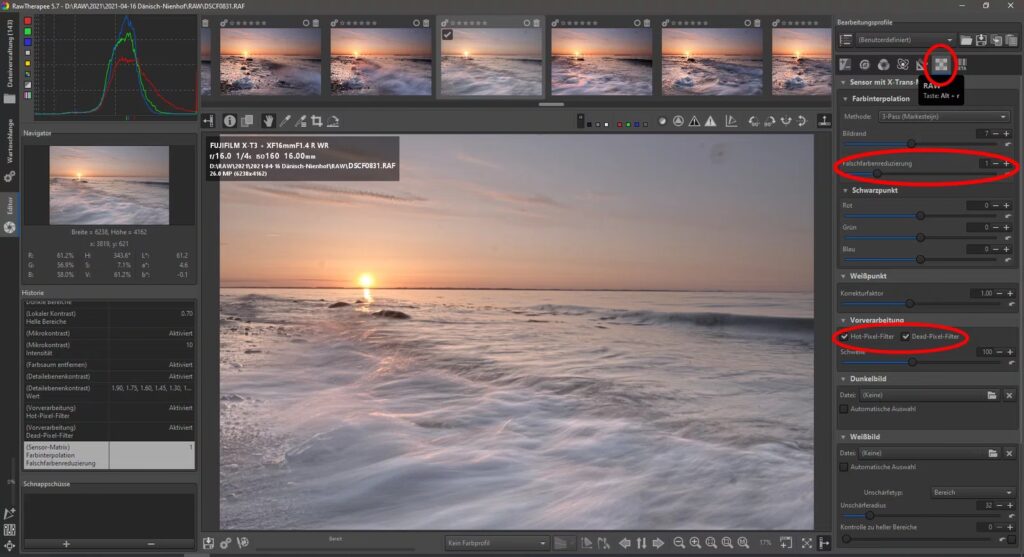
Task: Disable the Dead-Pixel-Filter checkbox
Action: tap(907, 337)
